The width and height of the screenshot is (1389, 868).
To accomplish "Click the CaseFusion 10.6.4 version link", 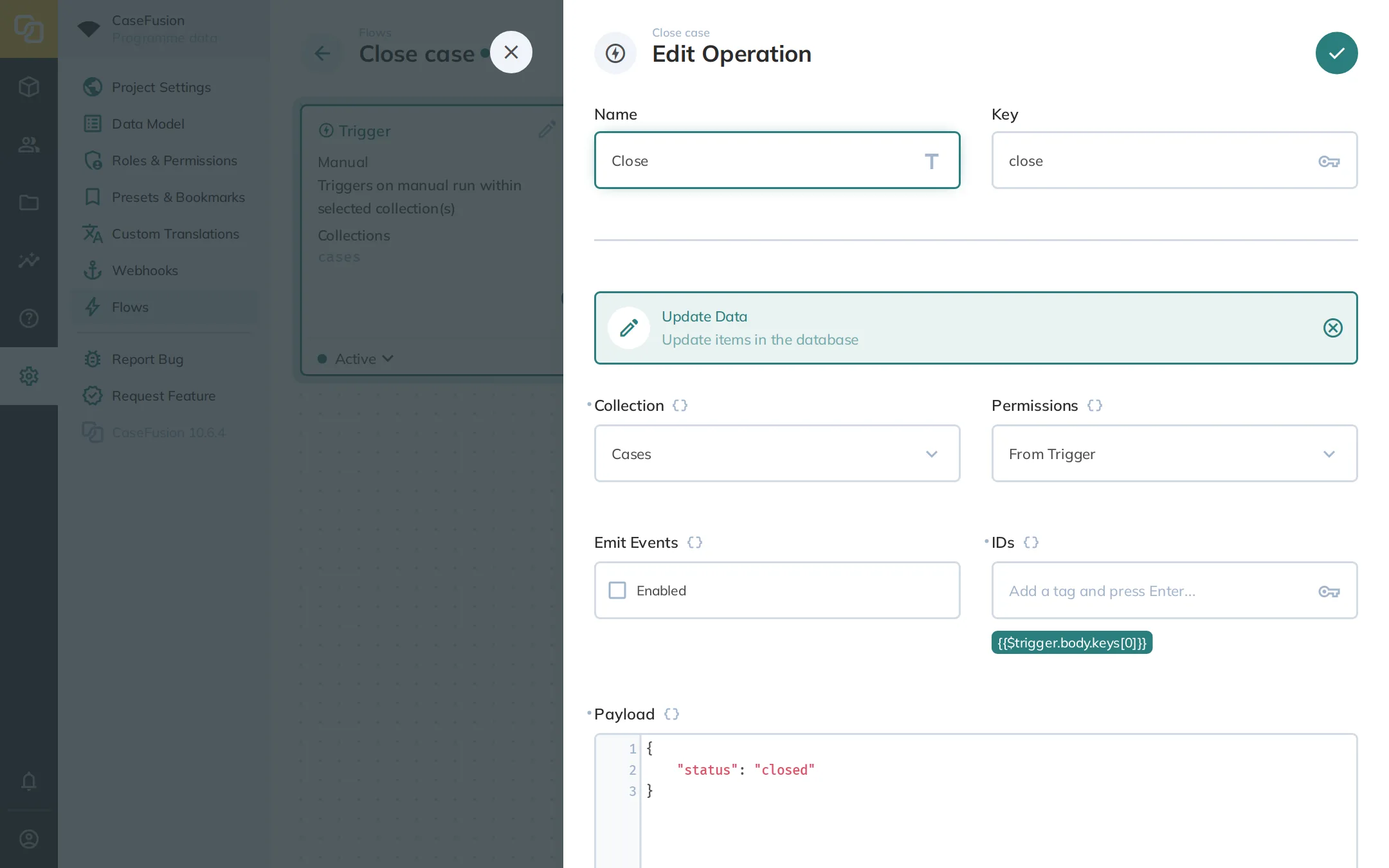I will point(164,432).
